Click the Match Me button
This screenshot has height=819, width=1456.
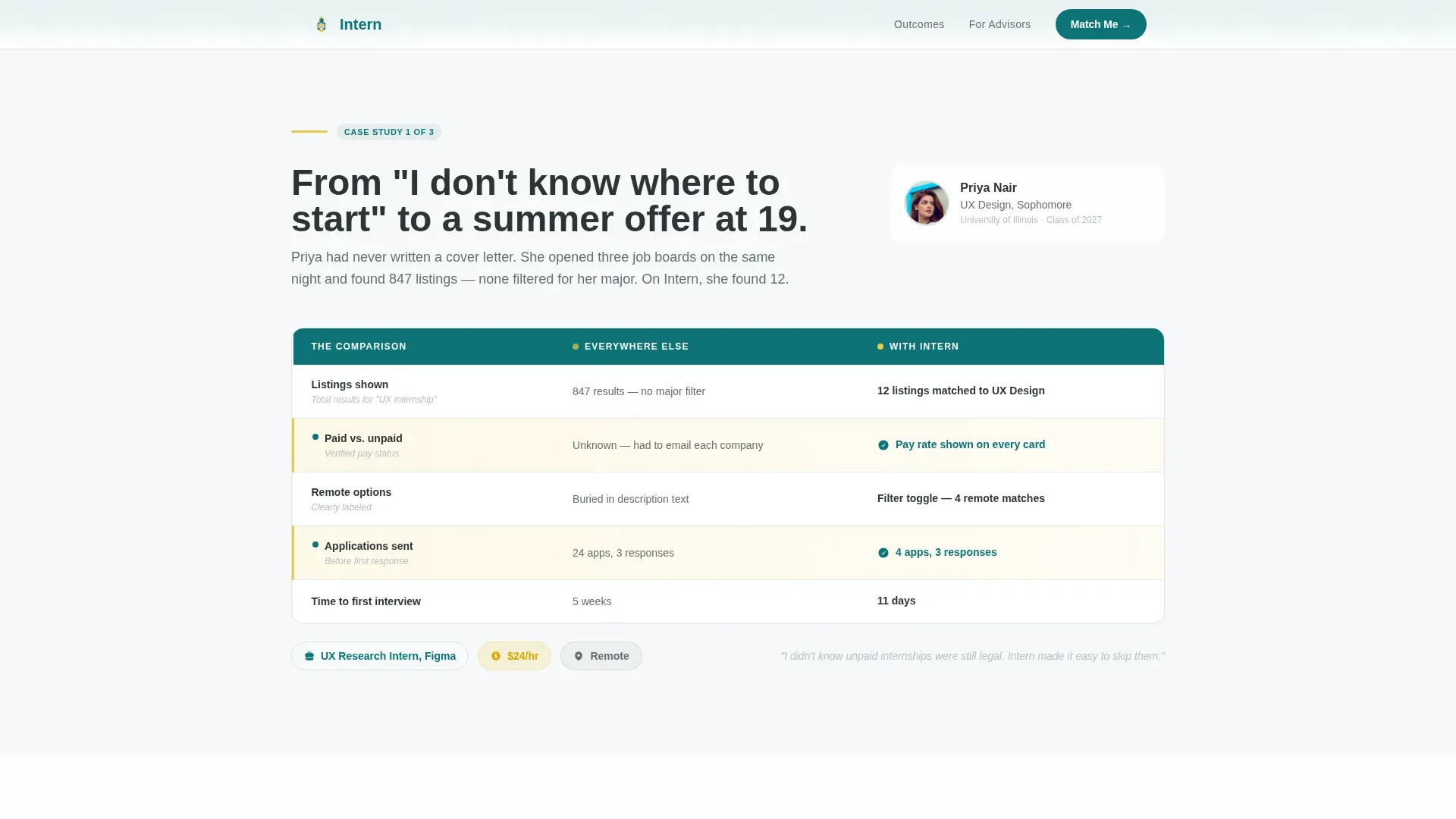point(1100,24)
